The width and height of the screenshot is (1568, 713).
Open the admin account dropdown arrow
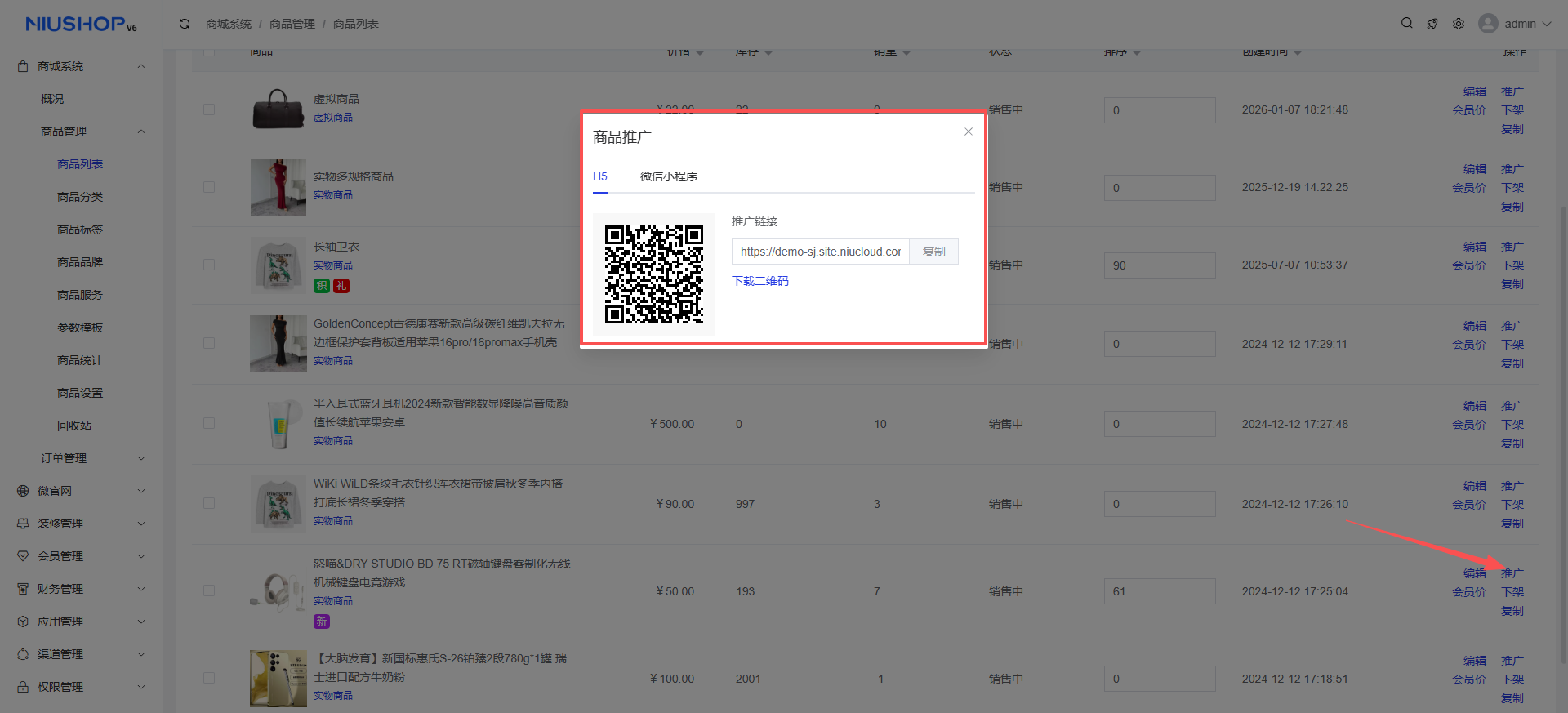point(1547,24)
